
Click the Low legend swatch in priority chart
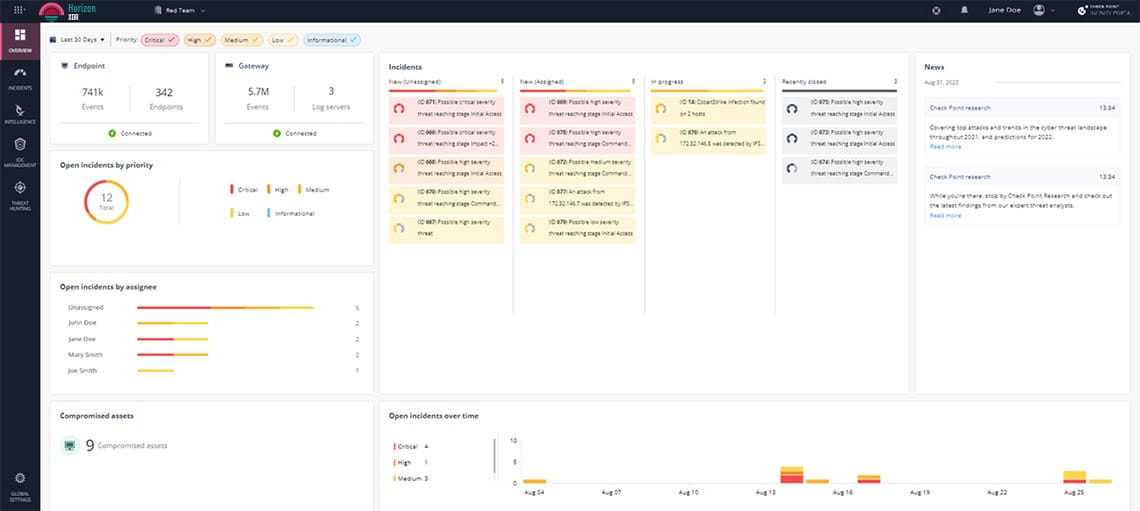pos(232,214)
